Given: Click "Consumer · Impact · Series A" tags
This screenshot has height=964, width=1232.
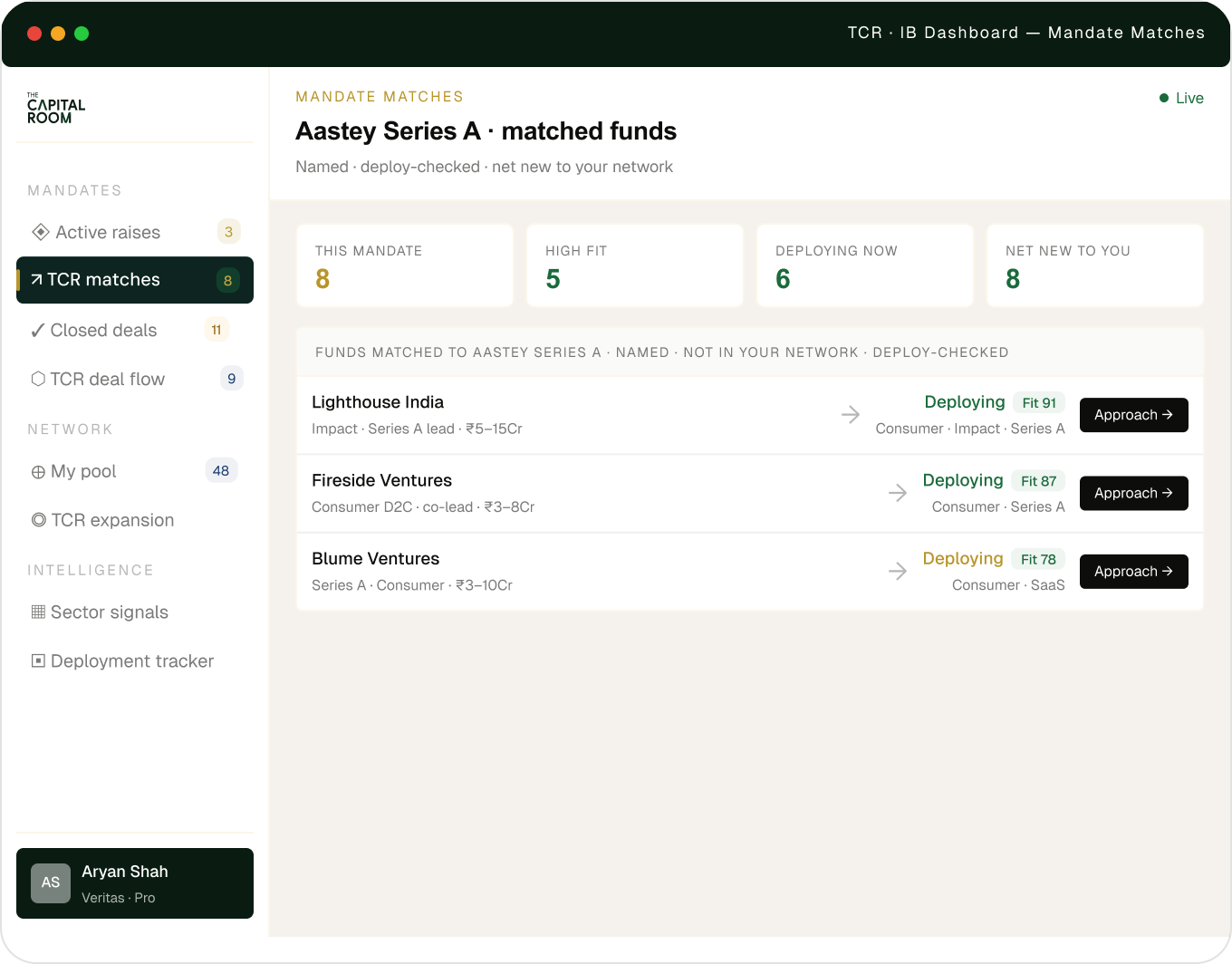Looking at the screenshot, I should pos(970,429).
